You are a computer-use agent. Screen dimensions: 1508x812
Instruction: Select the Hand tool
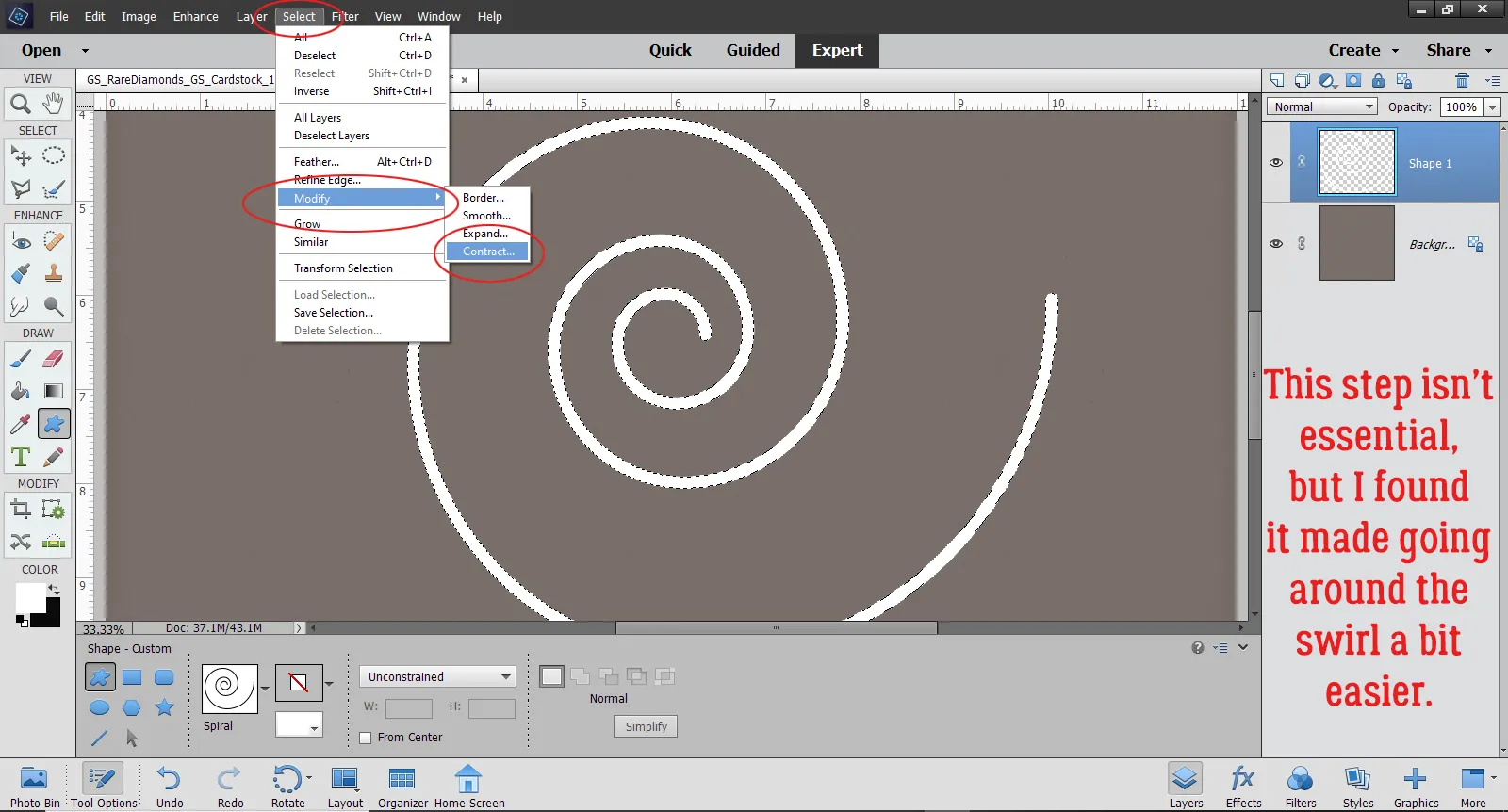[x=54, y=103]
